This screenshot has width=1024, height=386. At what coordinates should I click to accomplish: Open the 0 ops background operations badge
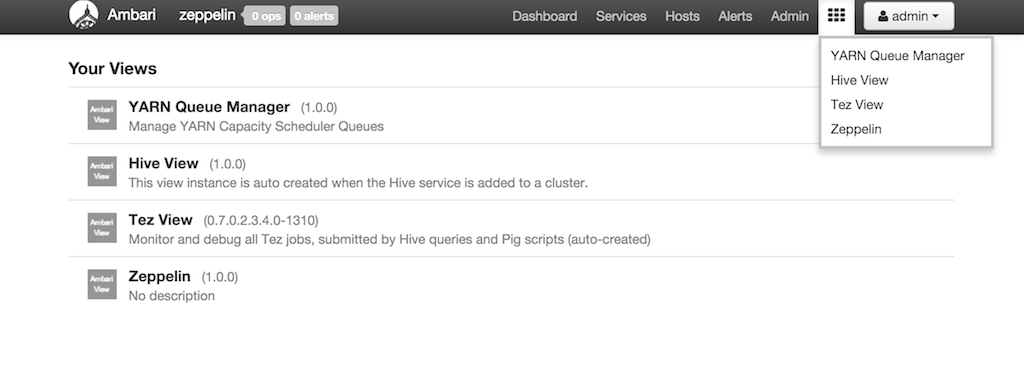click(265, 16)
